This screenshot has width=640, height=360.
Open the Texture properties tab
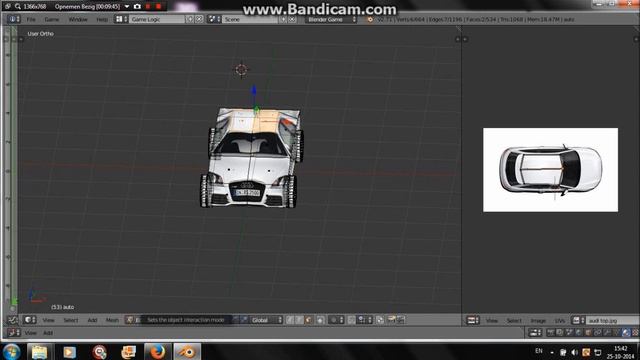coord(635,333)
